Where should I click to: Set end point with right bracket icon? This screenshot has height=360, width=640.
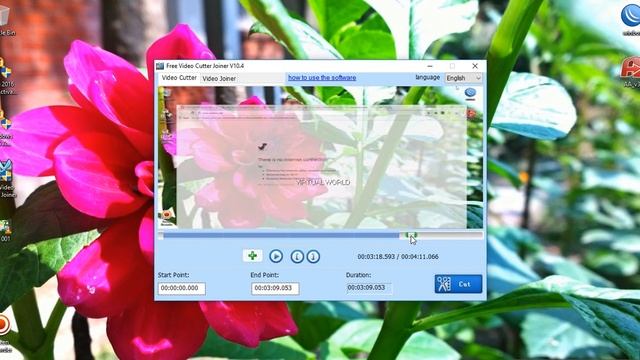[x=313, y=256]
